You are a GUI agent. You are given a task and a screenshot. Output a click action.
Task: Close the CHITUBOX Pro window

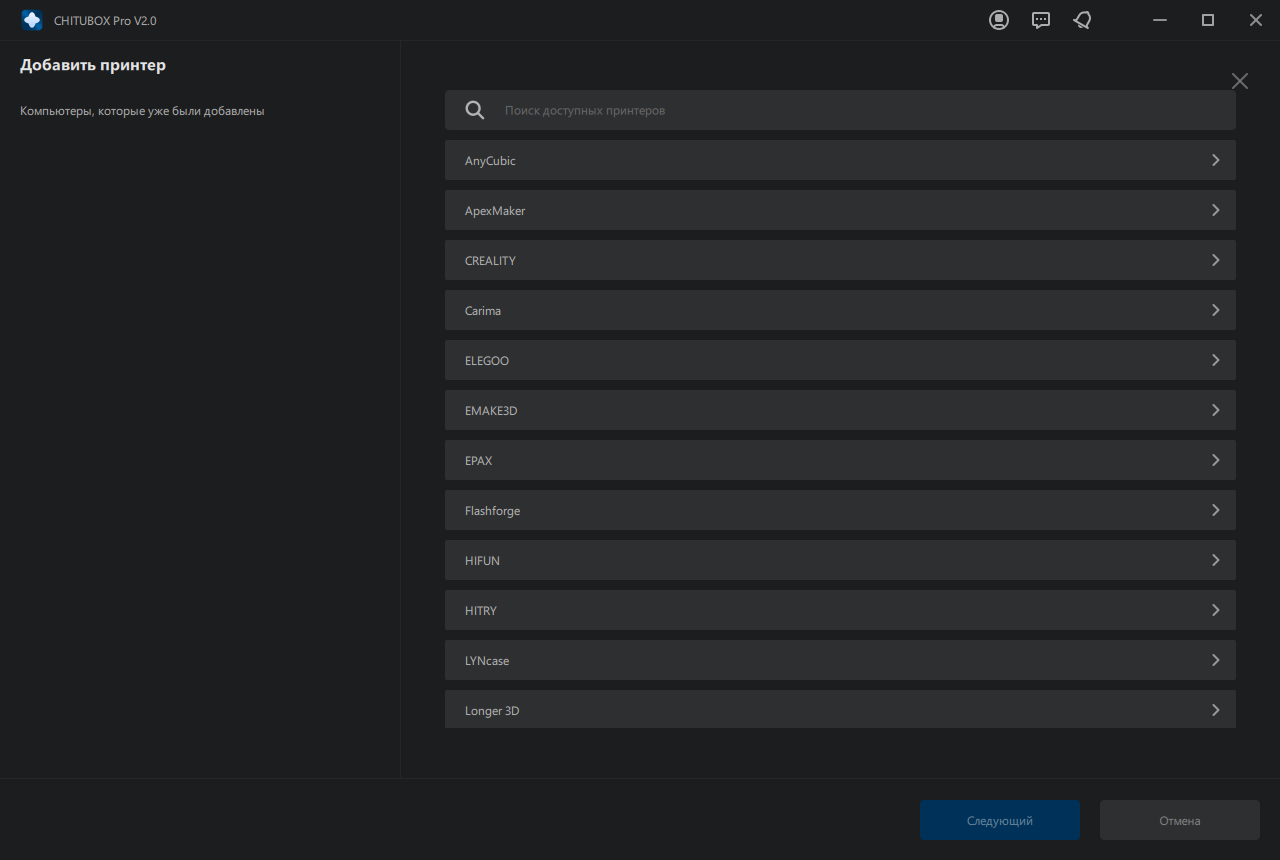pyautogui.click(x=1256, y=20)
